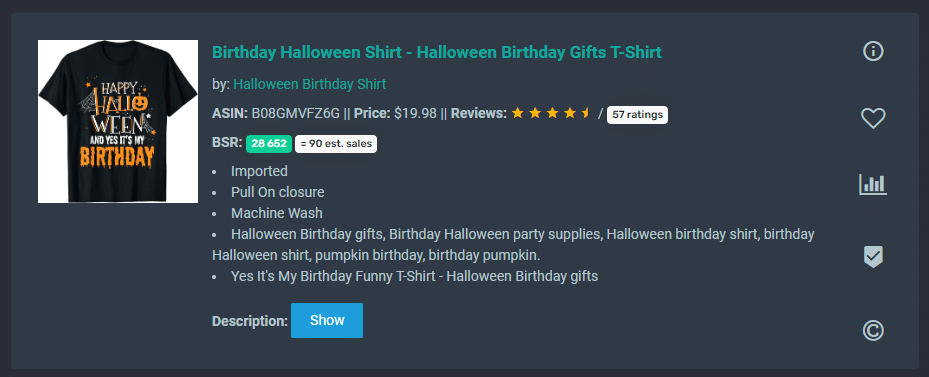Open the product info circle icon
This screenshot has width=929, height=377.
click(873, 52)
